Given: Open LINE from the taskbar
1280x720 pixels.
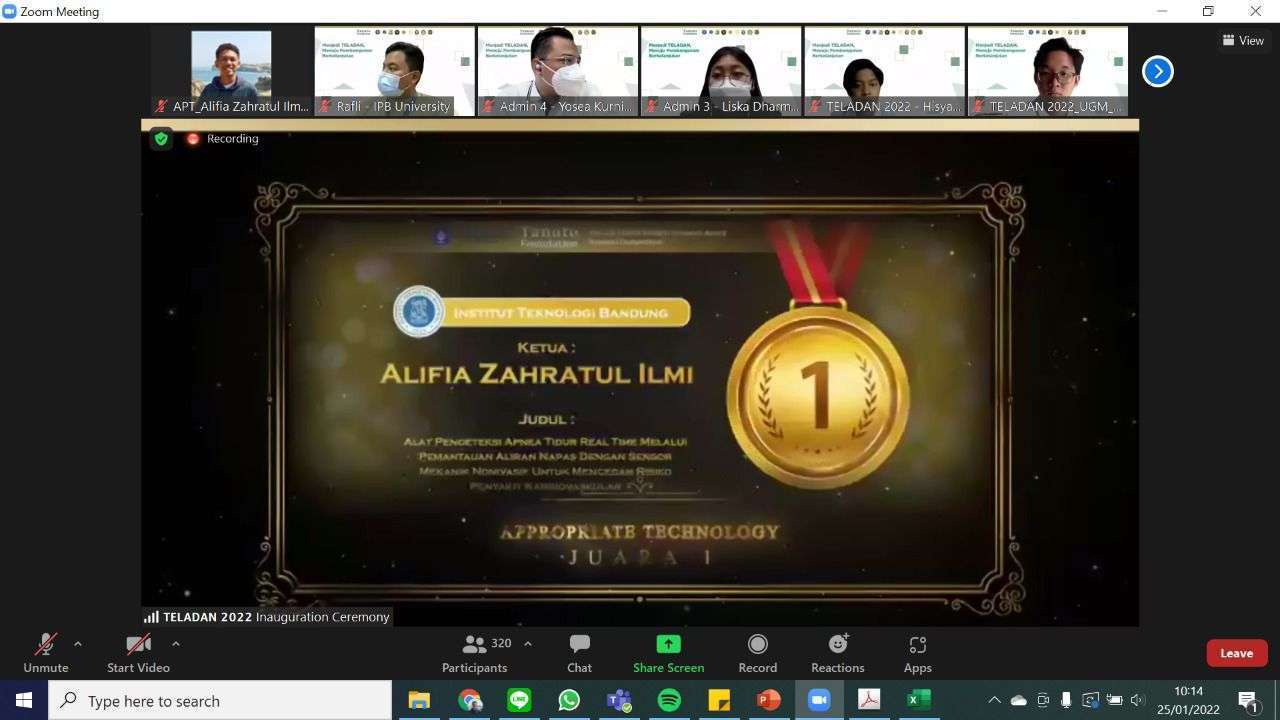Looking at the screenshot, I should pyautogui.click(x=519, y=700).
